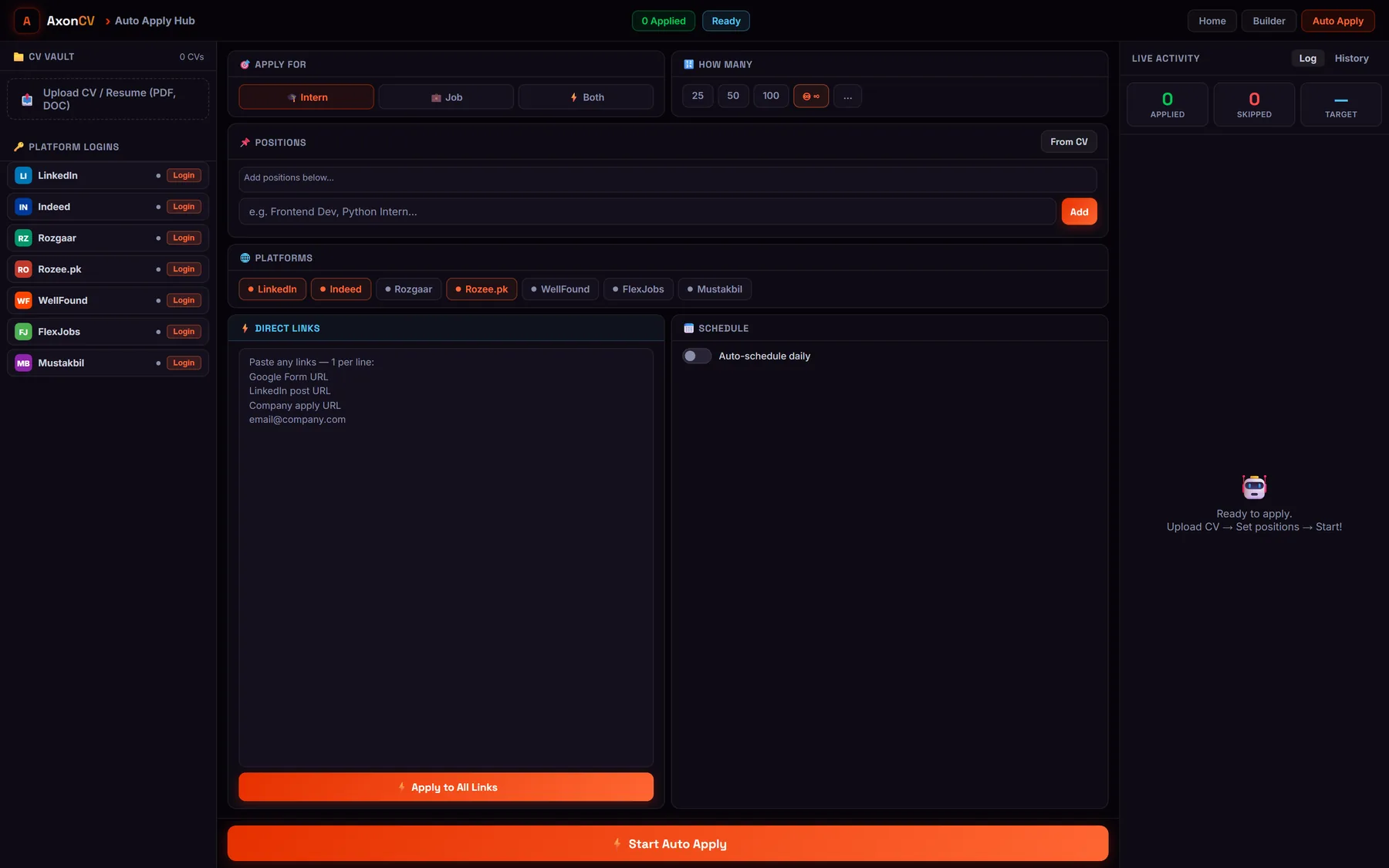Switch to the Log tab

1308,59
